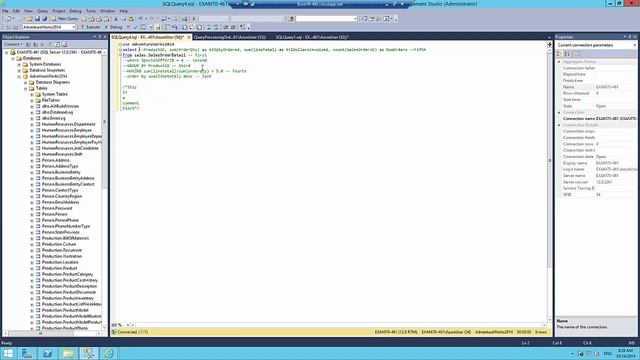Select the Person.Address table
The width and height of the screenshot is (640, 360).
click(x=56, y=160)
